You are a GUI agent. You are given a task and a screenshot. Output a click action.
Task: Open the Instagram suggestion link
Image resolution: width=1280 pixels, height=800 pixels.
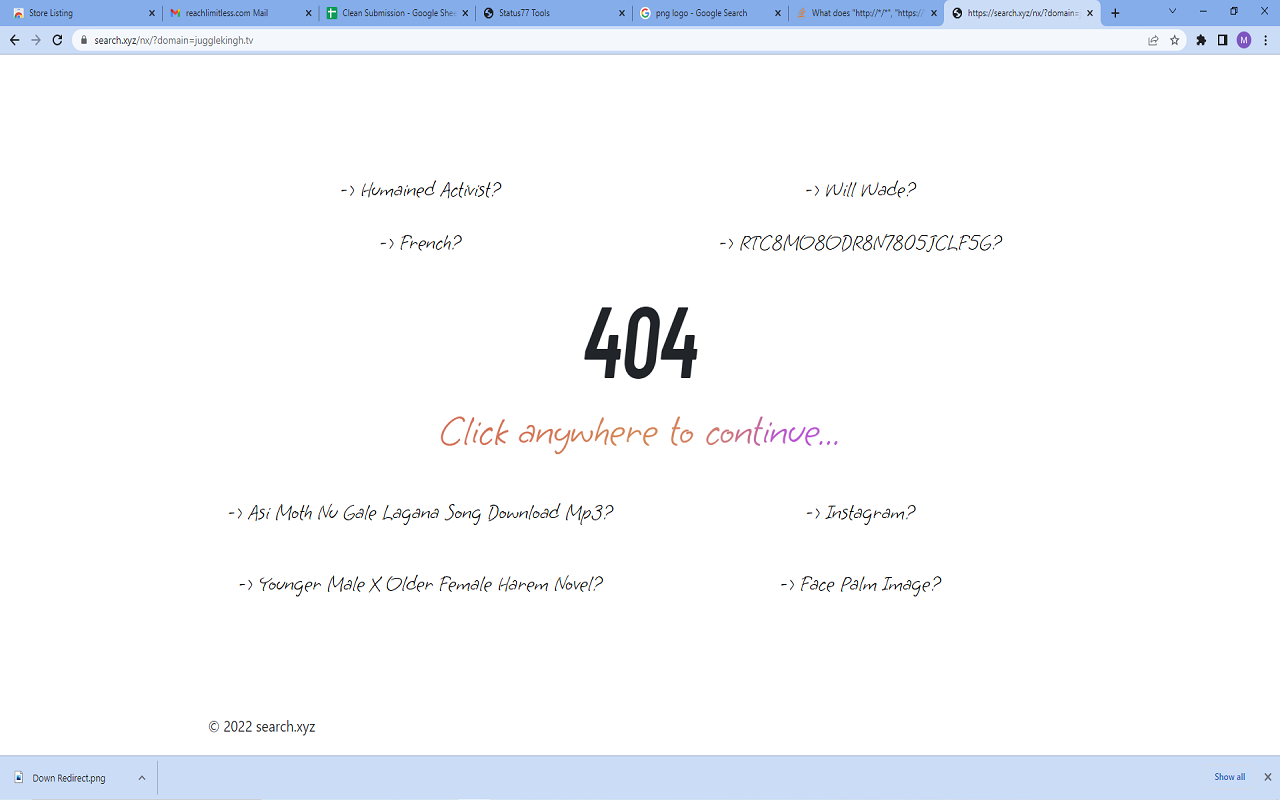point(860,512)
